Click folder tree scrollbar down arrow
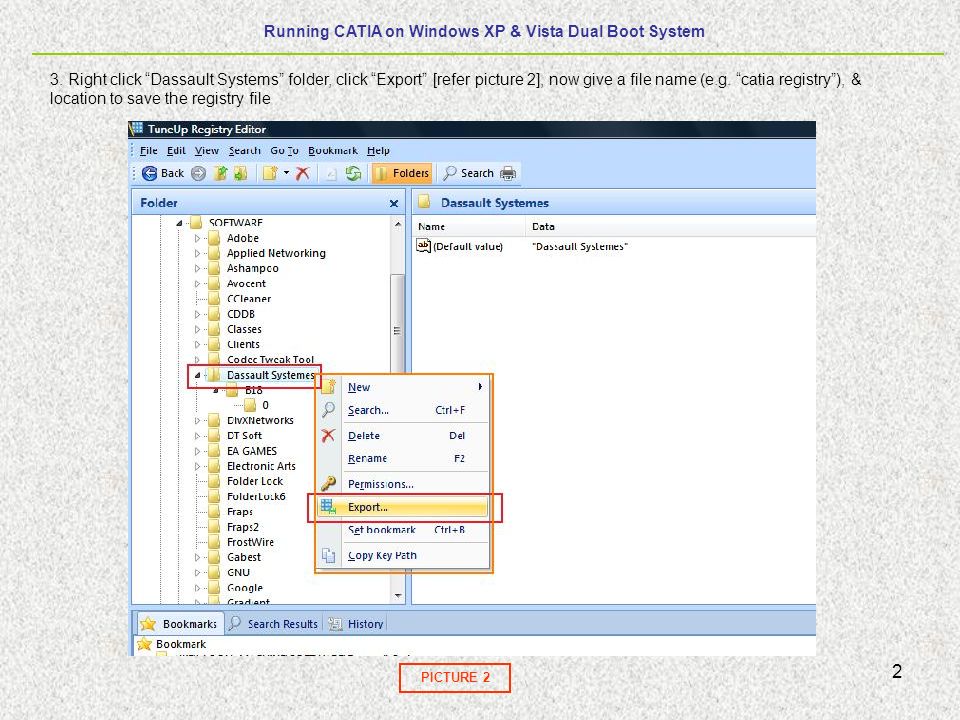Viewport: 960px width, 720px height. pyautogui.click(x=398, y=596)
